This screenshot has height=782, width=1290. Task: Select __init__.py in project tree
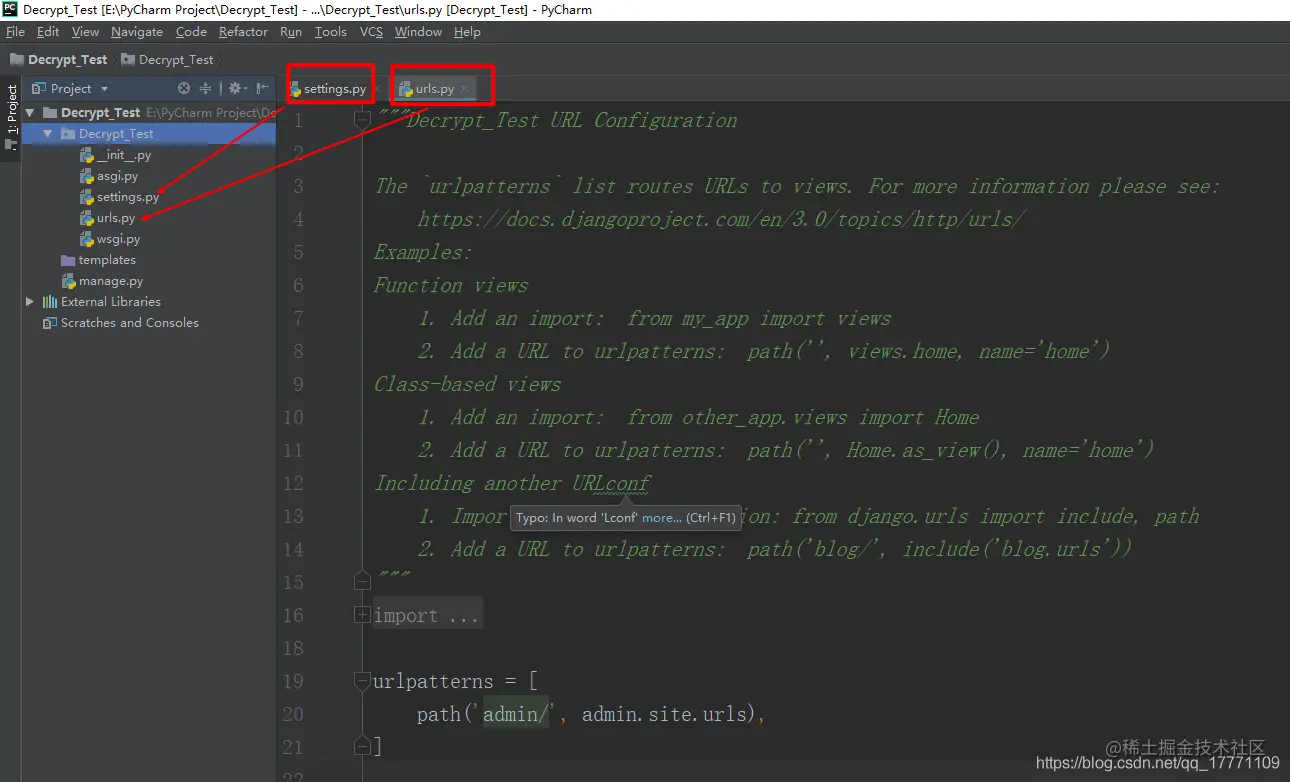pos(125,155)
